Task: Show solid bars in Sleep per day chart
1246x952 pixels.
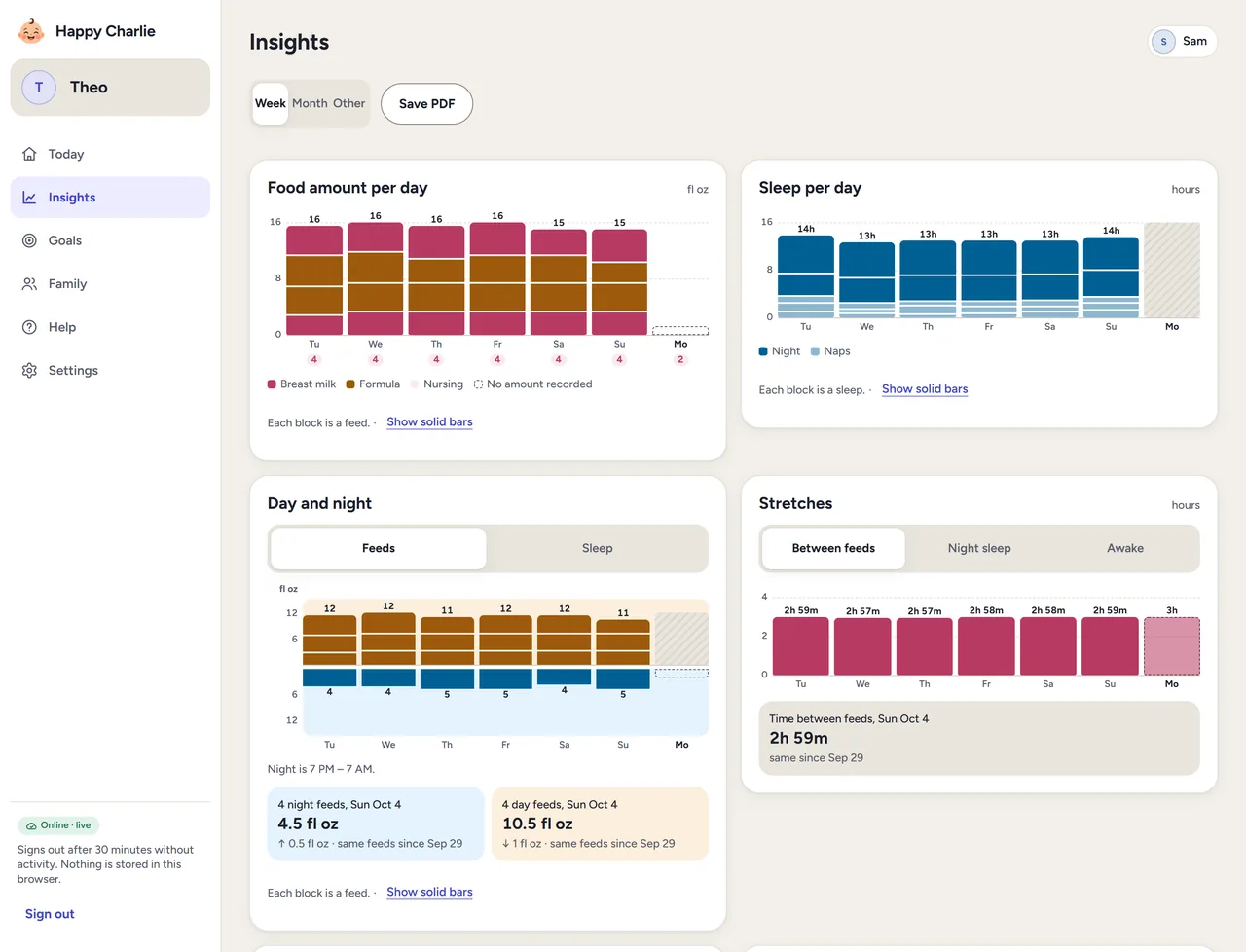Action: tap(925, 389)
